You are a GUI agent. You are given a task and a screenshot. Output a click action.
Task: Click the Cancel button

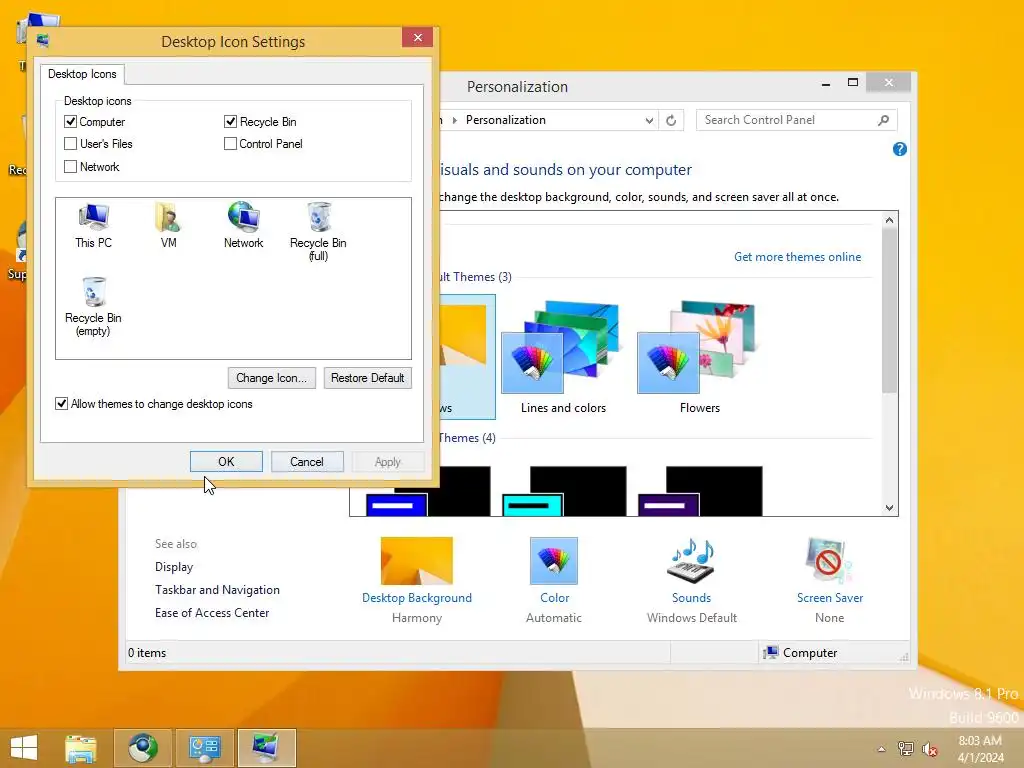[x=307, y=462]
